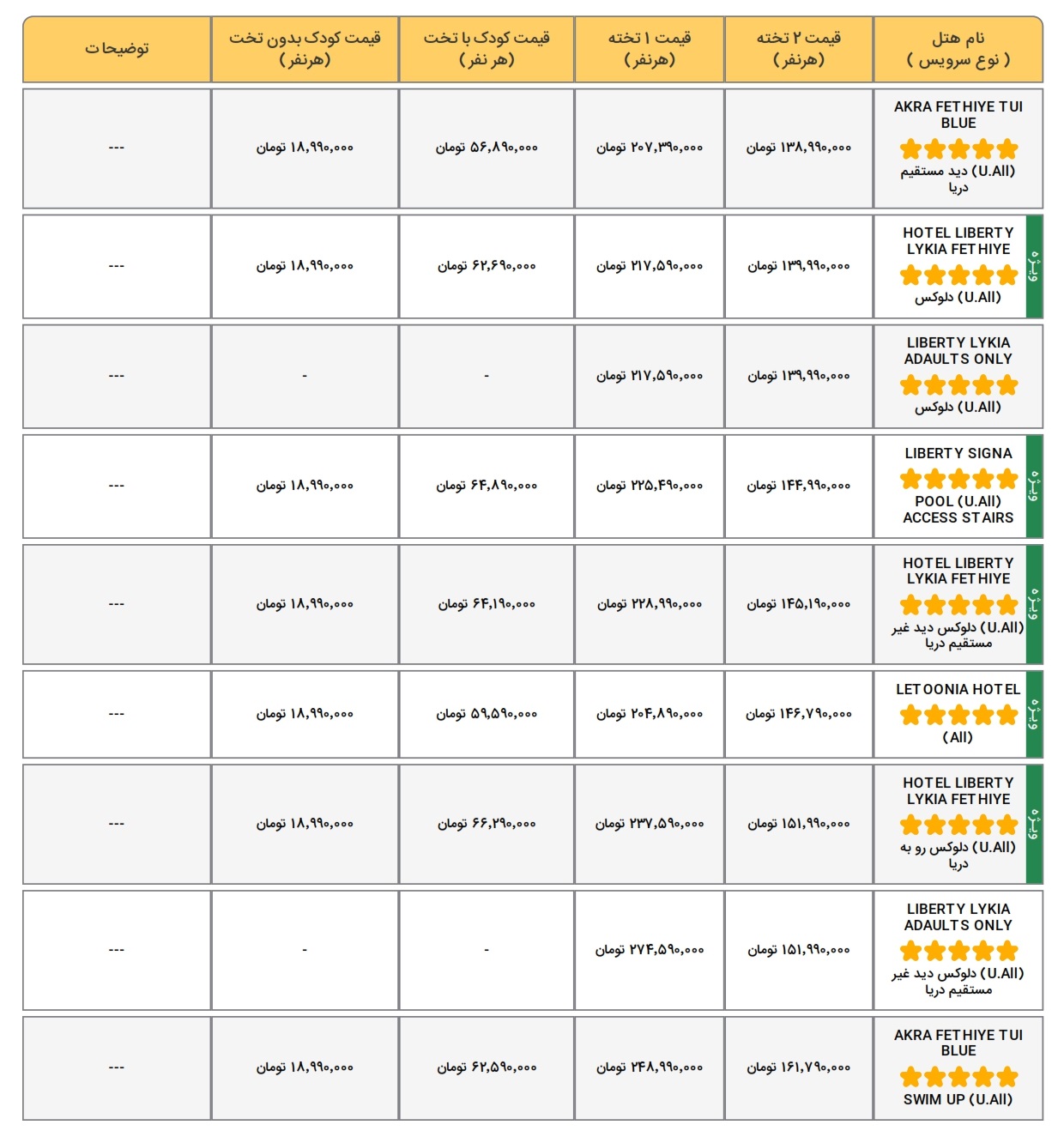The height and width of the screenshot is (1143, 1064).
Task: Click the star rating of LETOONIA HOTEL
Action: [958, 715]
